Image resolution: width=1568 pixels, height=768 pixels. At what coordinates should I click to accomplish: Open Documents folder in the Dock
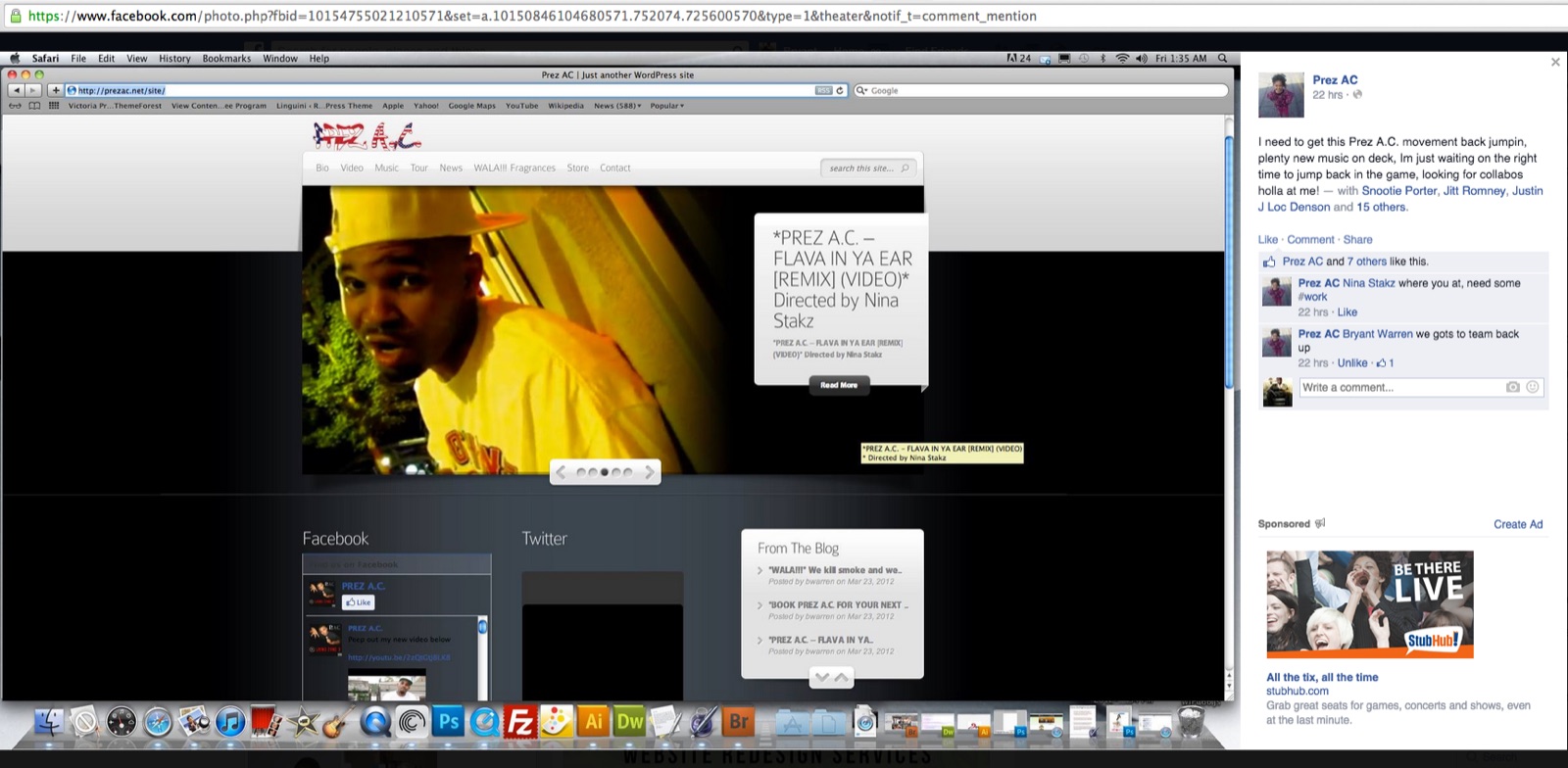828,723
